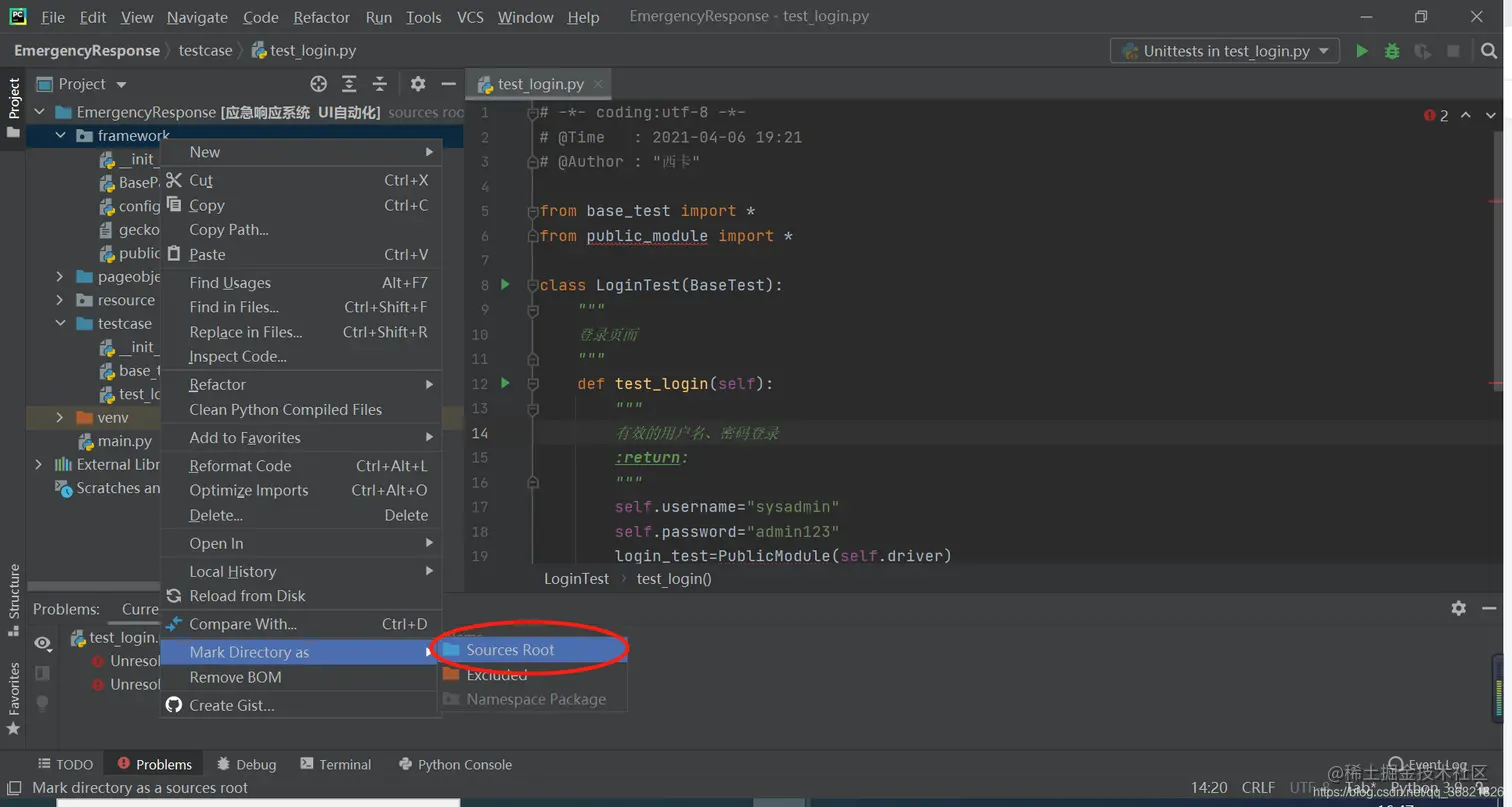This screenshot has width=1512, height=807.
Task: Click the light bulb icon in Problems panel
Action: [42, 703]
